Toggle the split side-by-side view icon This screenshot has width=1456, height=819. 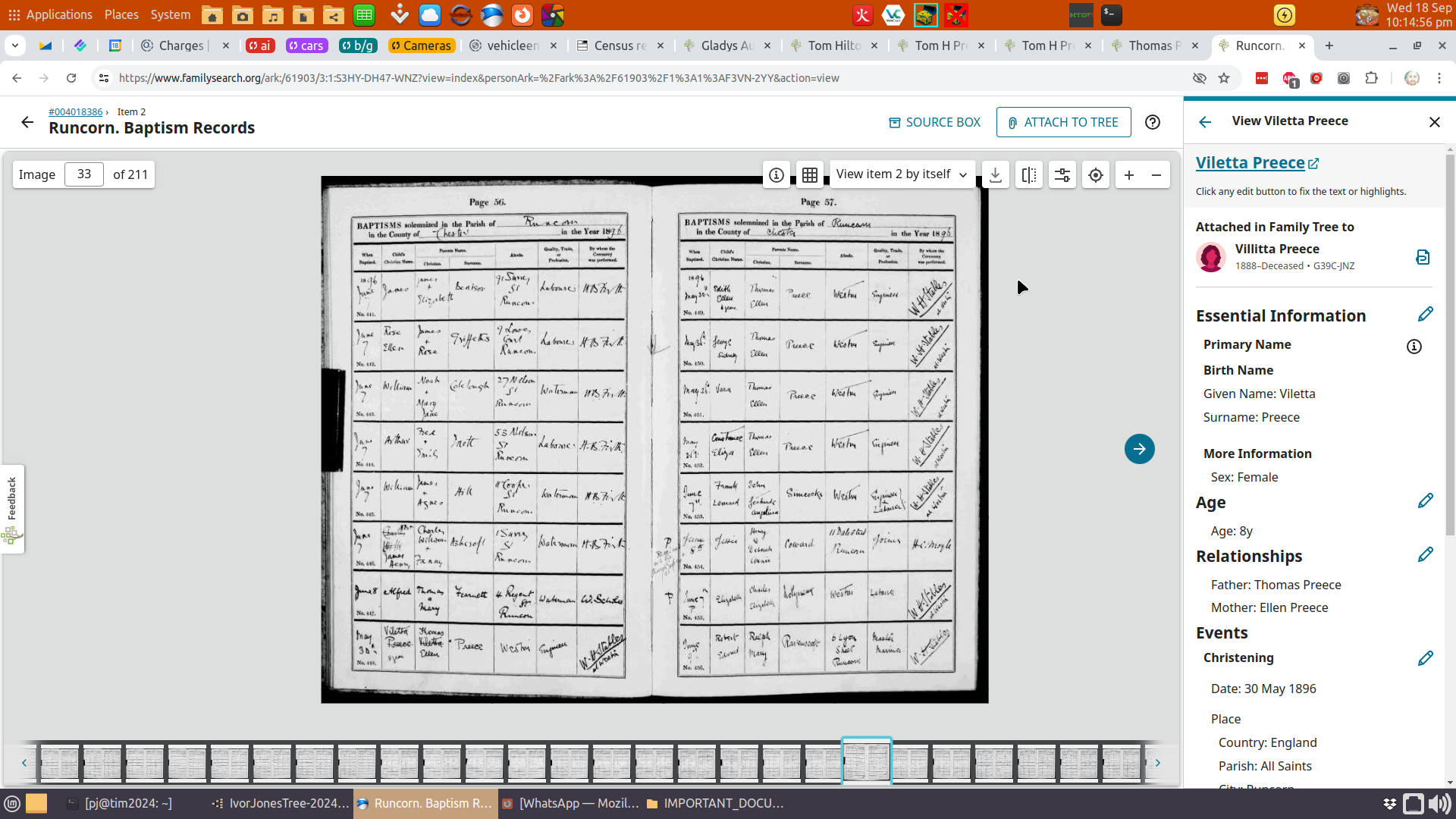[x=1028, y=175]
